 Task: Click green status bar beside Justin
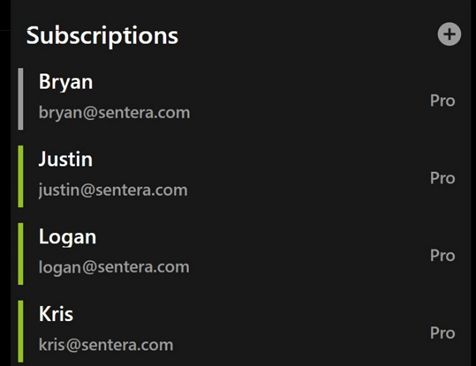pyautogui.click(x=21, y=176)
